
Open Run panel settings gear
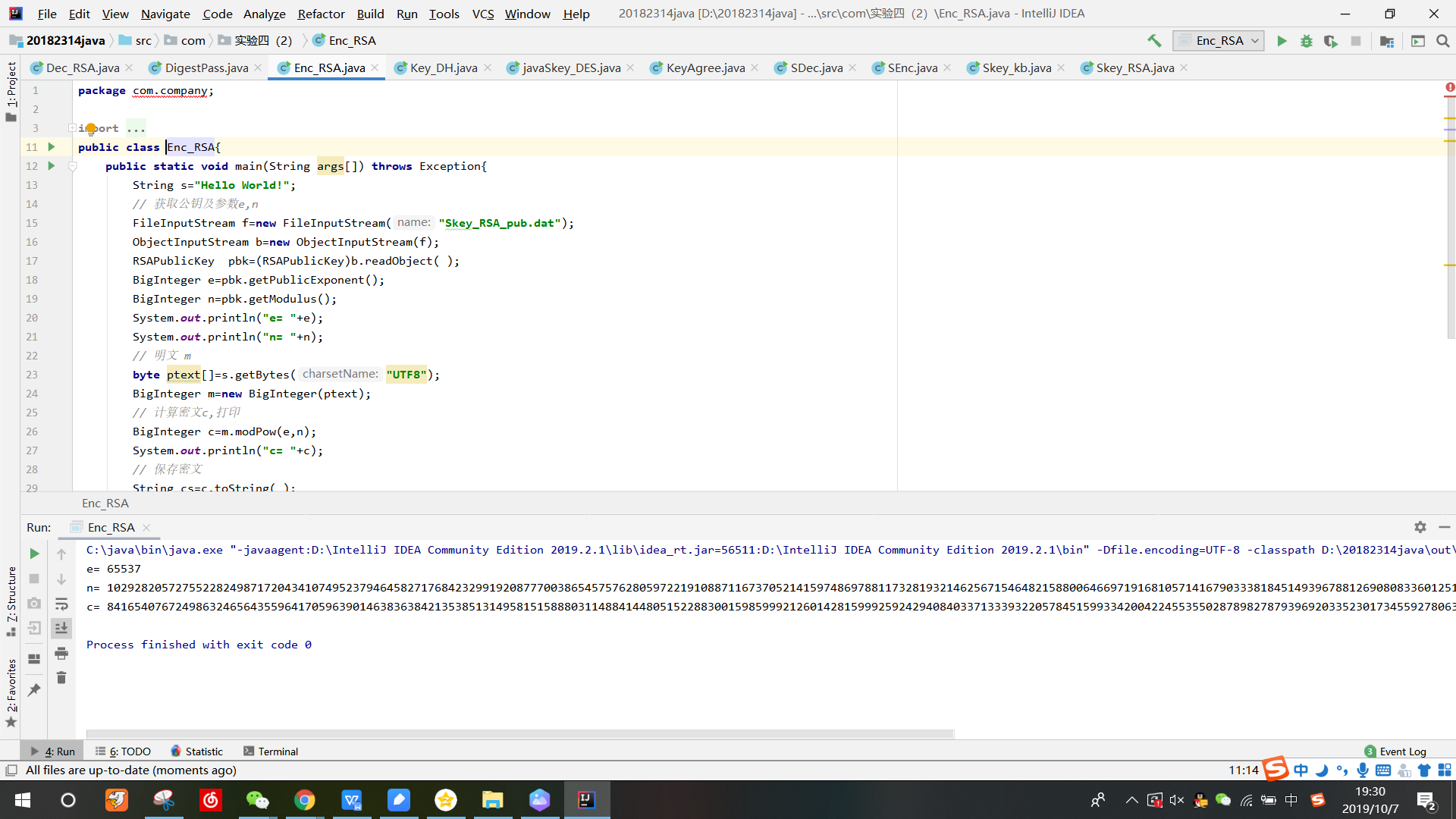pyautogui.click(x=1420, y=527)
